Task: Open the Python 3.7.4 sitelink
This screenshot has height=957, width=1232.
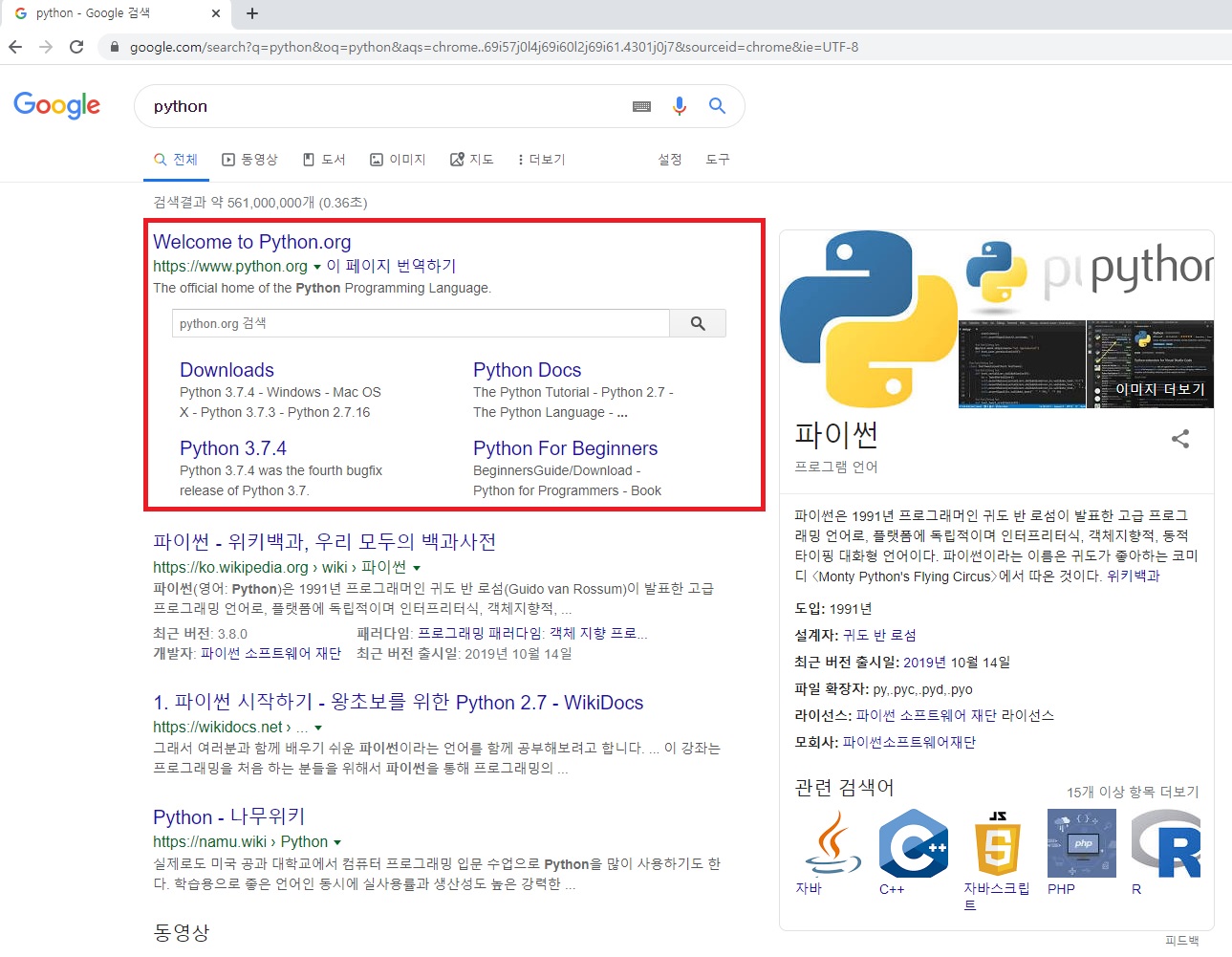Action: (x=233, y=448)
